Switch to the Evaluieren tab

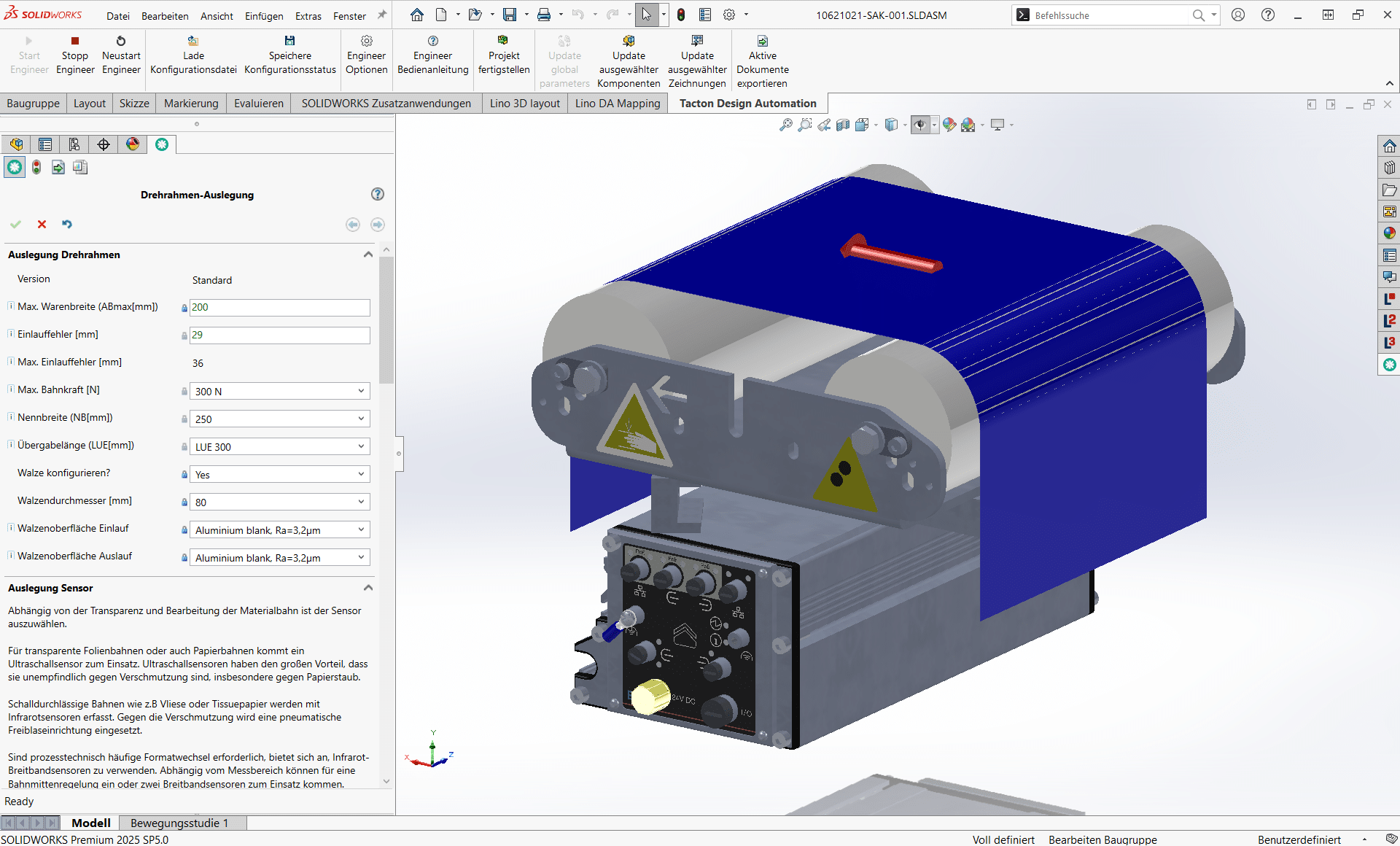tap(258, 104)
